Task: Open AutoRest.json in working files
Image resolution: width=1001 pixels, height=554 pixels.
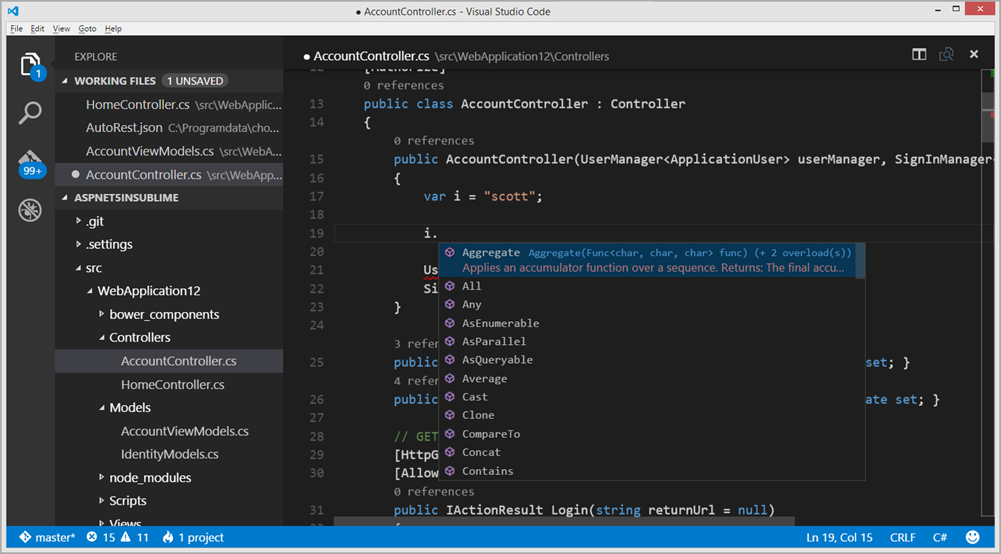Action: click(169, 128)
